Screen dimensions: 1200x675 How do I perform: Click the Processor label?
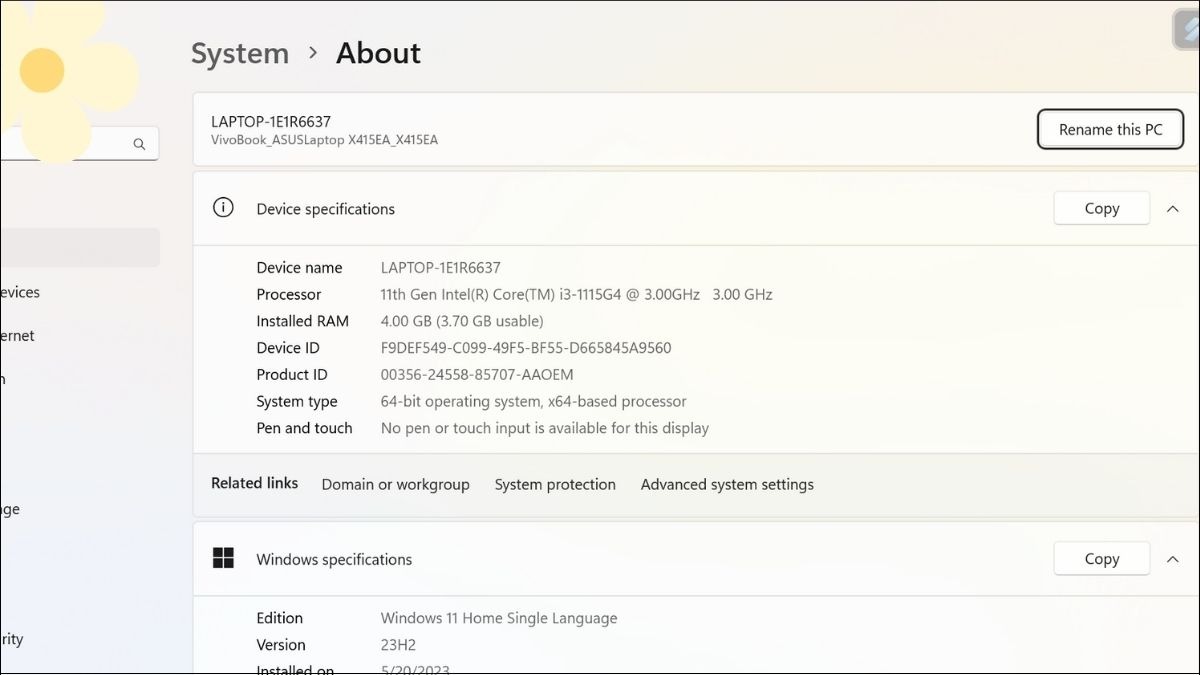pos(289,294)
